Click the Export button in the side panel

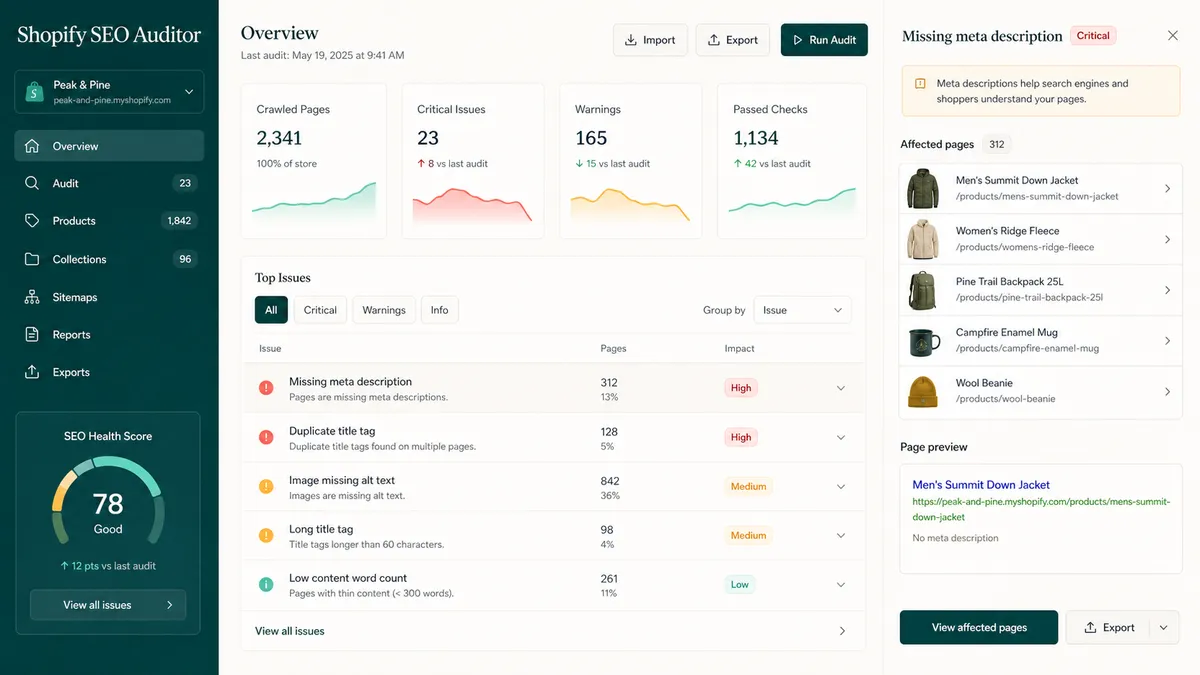tap(1108, 628)
